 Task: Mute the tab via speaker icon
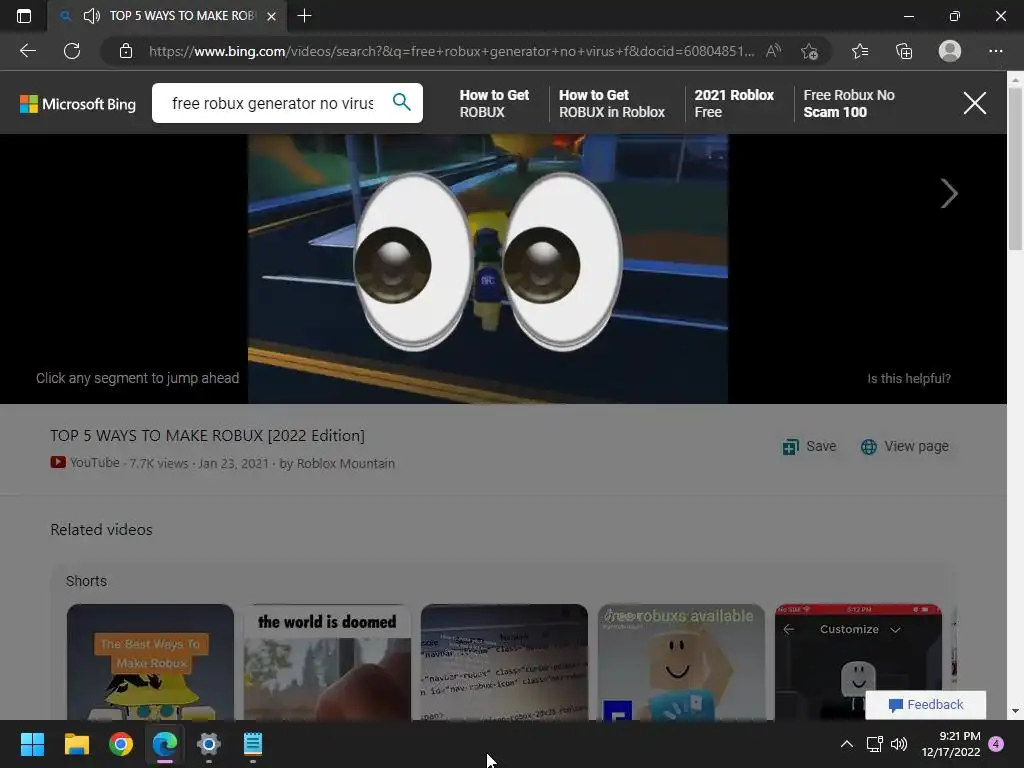tap(92, 16)
